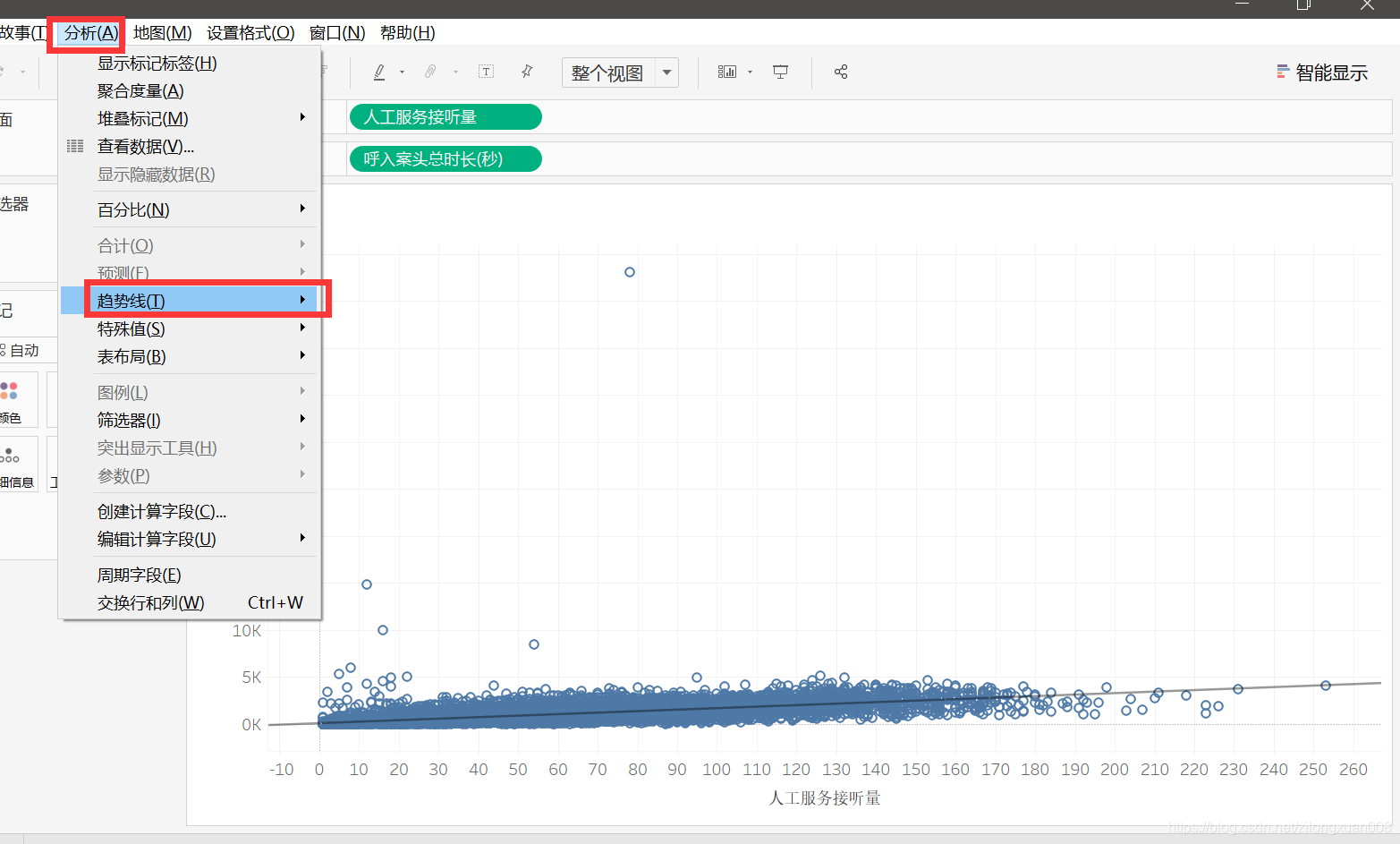Click the 5K y-axis label
1400x844 pixels.
point(251,678)
